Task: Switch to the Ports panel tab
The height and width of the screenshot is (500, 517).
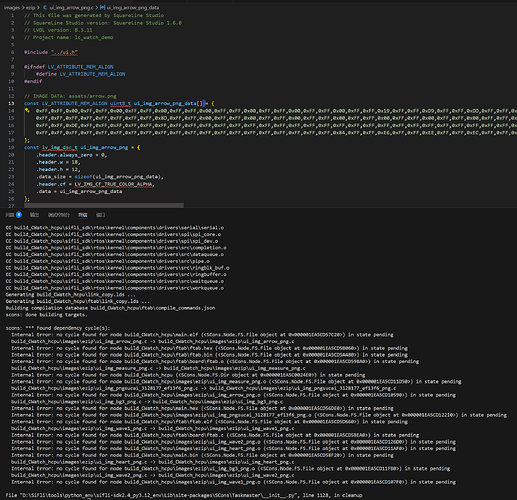Action: coord(100,215)
